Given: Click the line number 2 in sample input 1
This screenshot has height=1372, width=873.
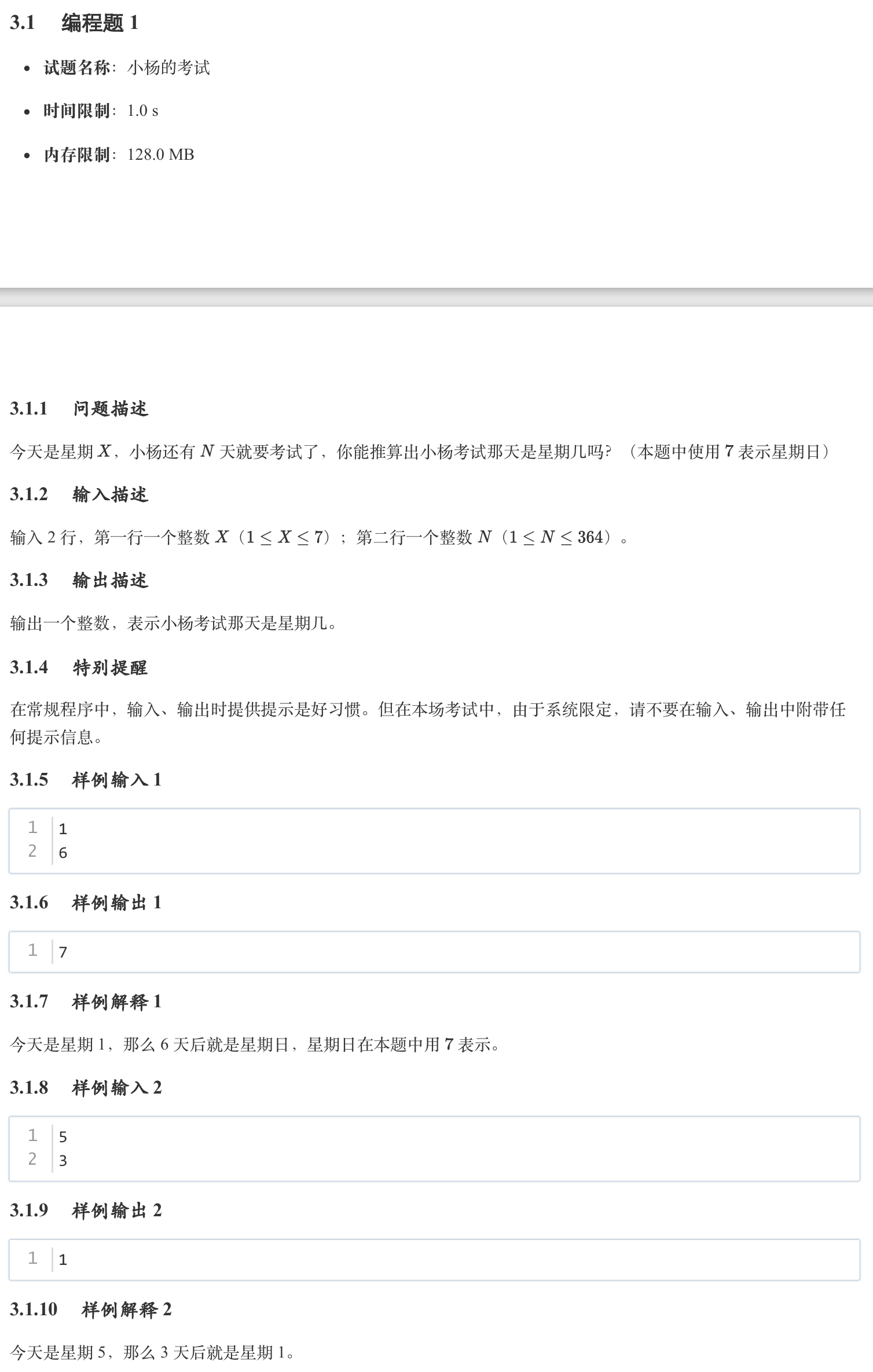Looking at the screenshot, I should (x=32, y=851).
